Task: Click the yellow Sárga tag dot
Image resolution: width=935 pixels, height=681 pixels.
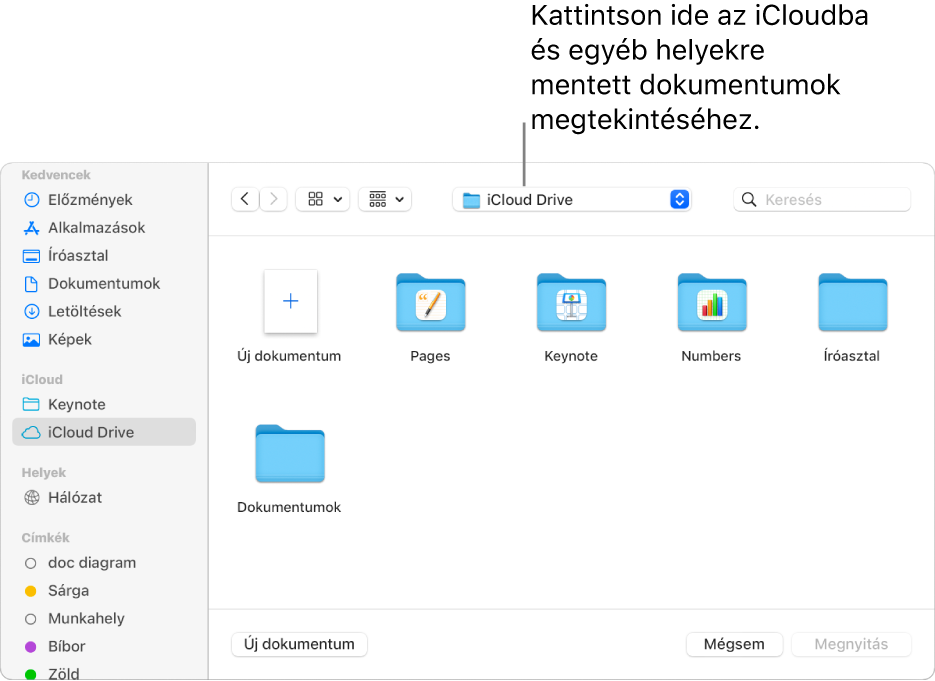Action: (30, 591)
